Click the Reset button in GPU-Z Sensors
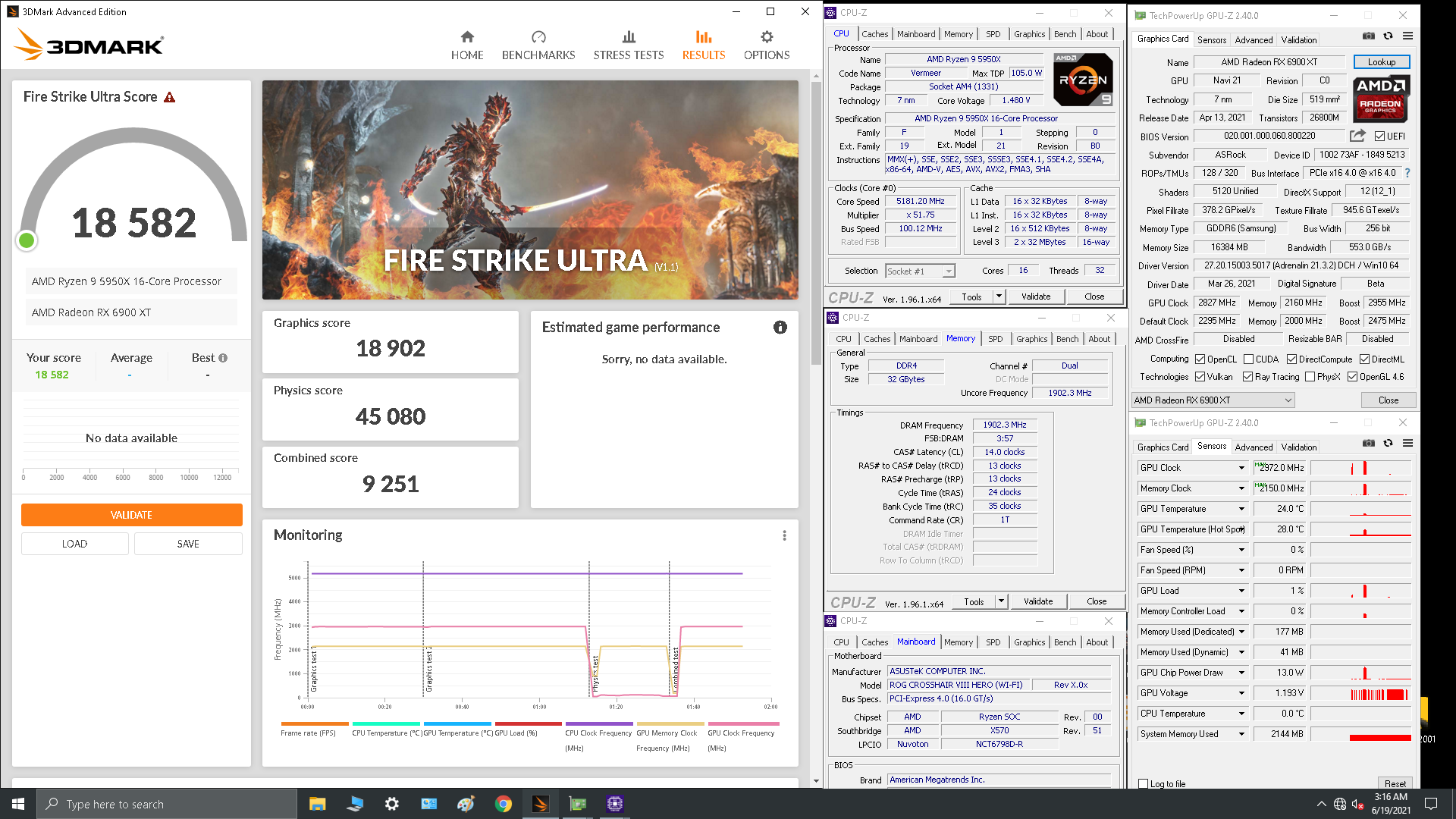 [x=1395, y=783]
